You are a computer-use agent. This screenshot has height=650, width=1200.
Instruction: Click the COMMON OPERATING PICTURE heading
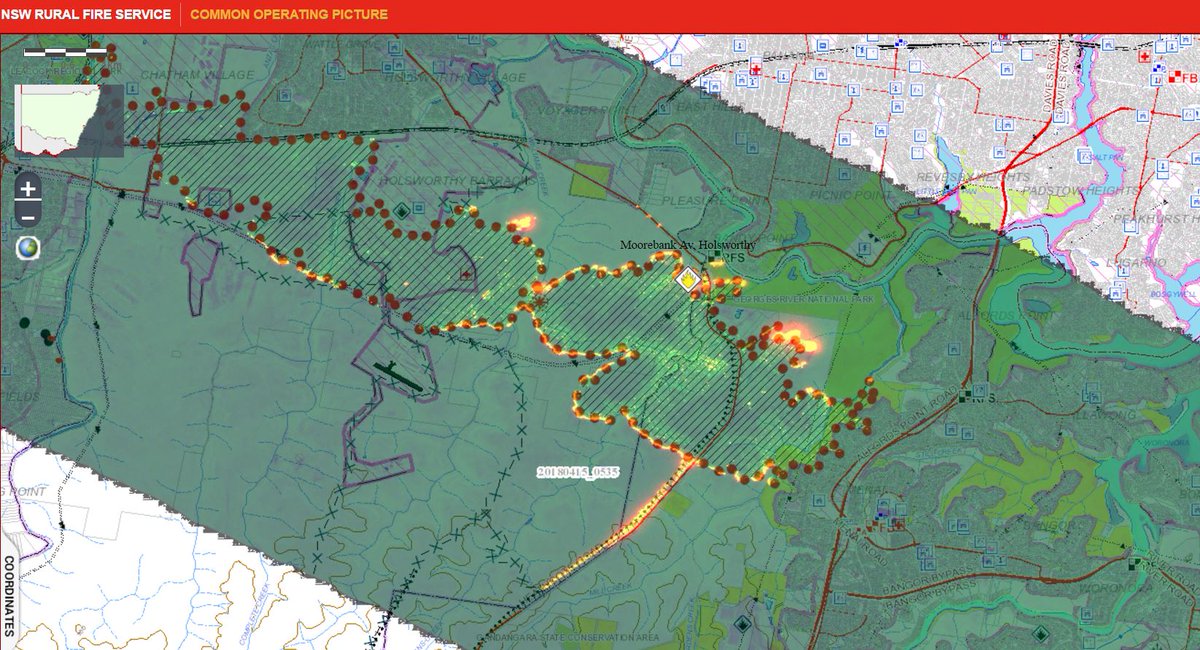(289, 15)
